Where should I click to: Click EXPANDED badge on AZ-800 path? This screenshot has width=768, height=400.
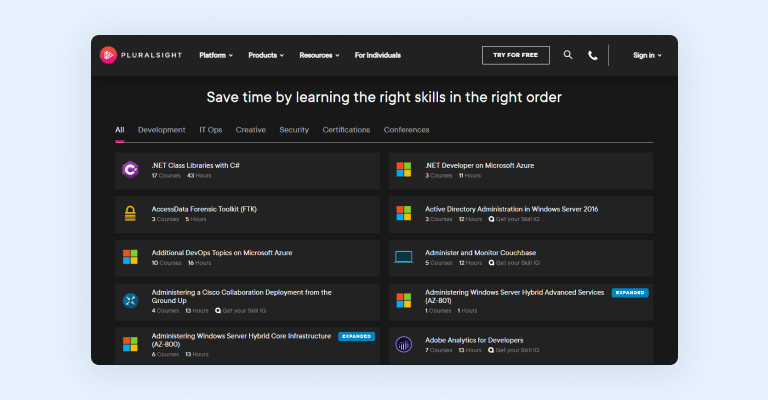point(357,336)
